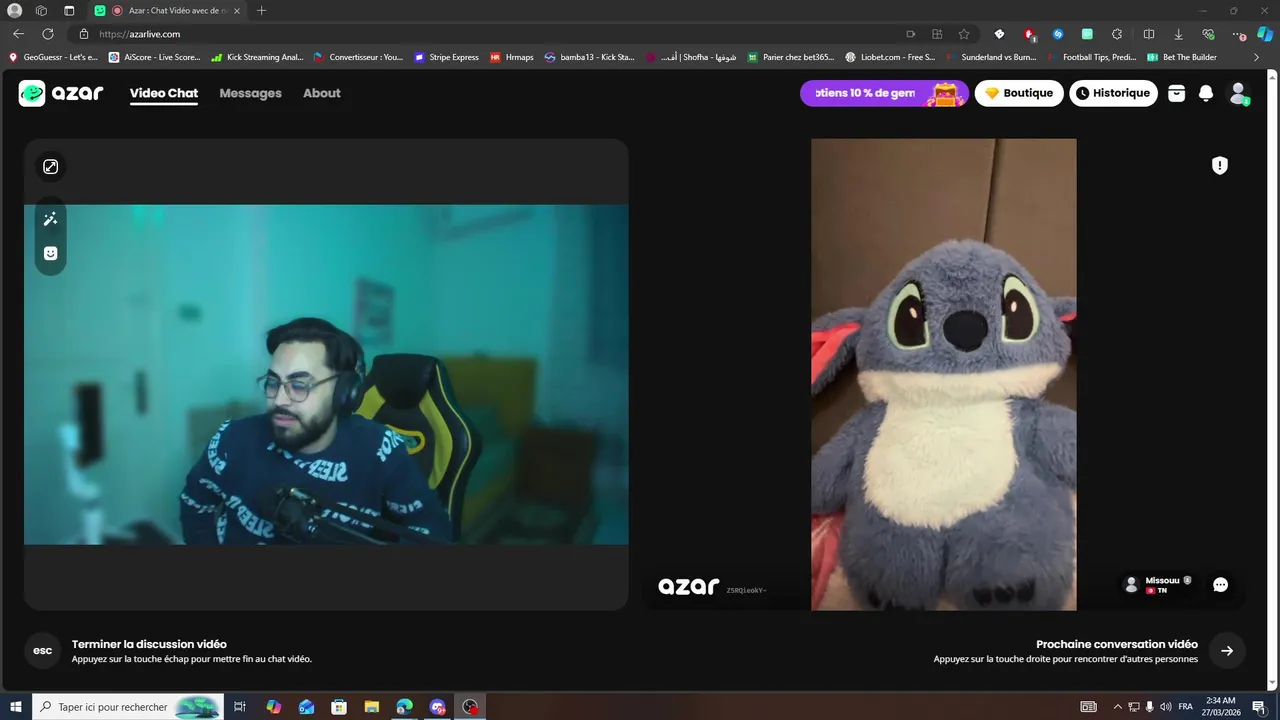Click the gift box icon in the header

tap(1177, 93)
